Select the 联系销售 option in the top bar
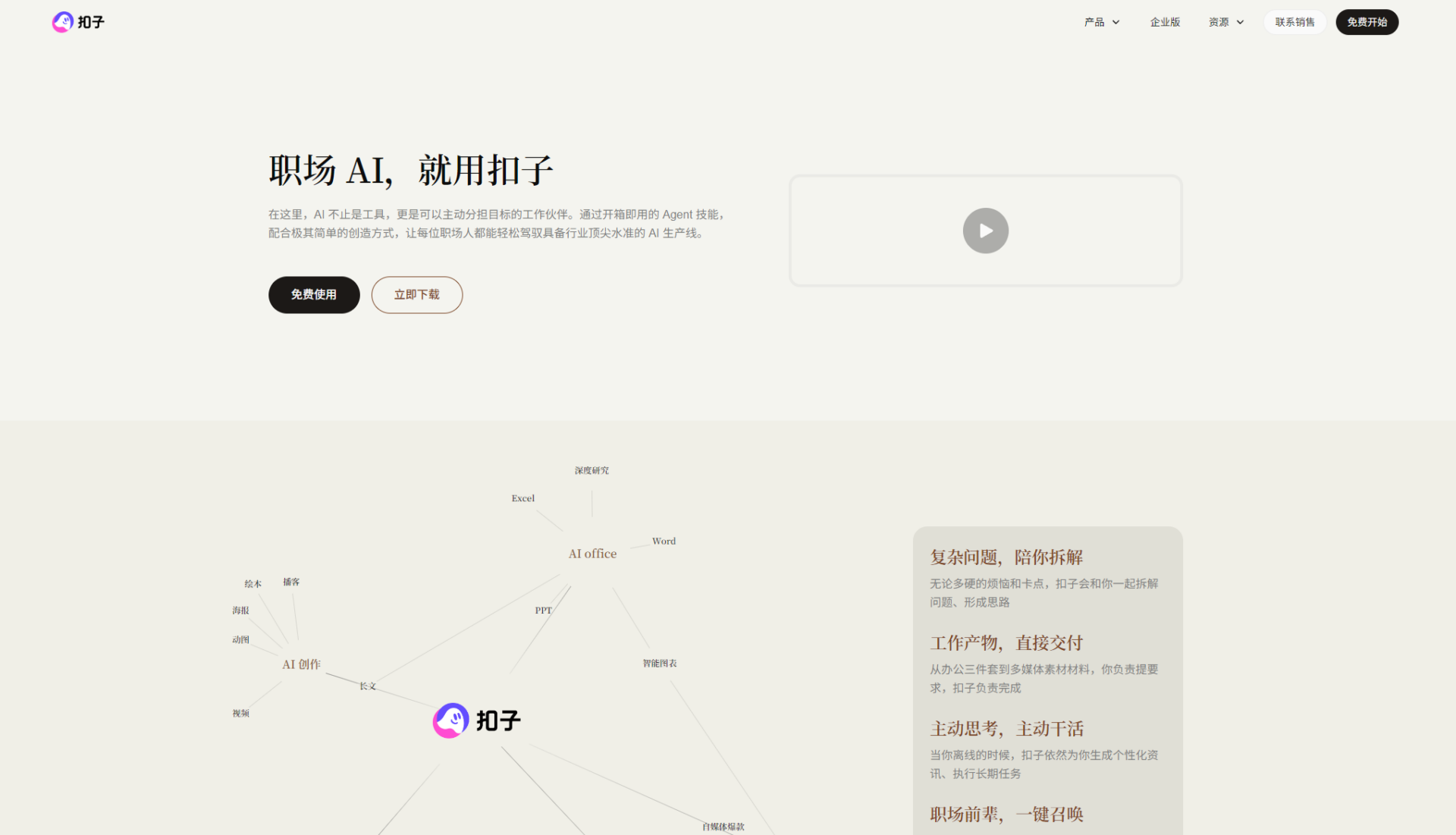The width and height of the screenshot is (1456, 835). pyautogui.click(x=1294, y=22)
